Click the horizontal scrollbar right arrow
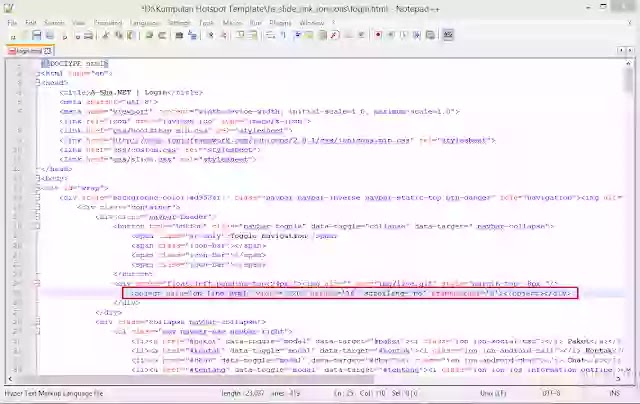The width and height of the screenshot is (640, 404). 618,379
